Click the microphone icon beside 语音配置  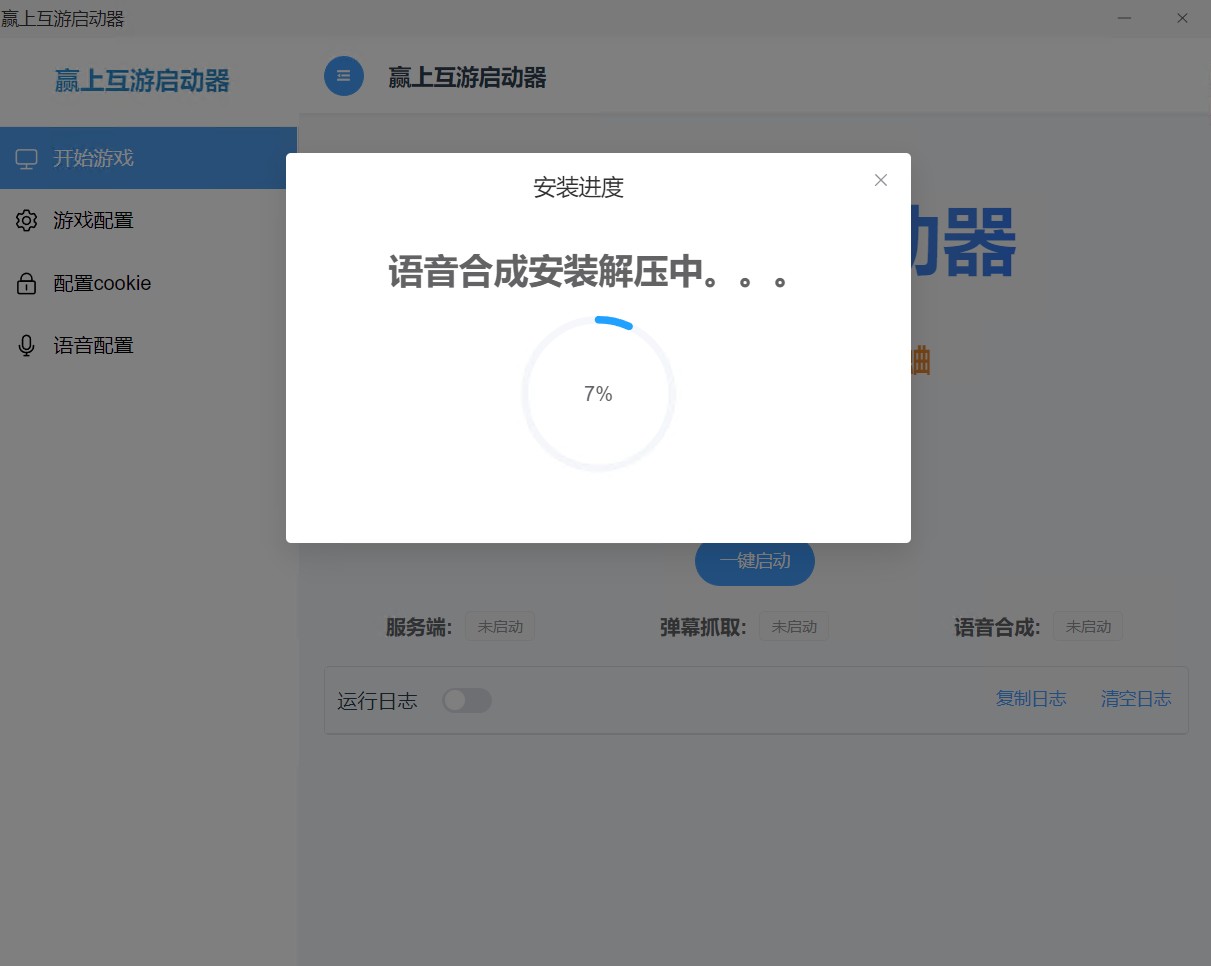click(27, 346)
